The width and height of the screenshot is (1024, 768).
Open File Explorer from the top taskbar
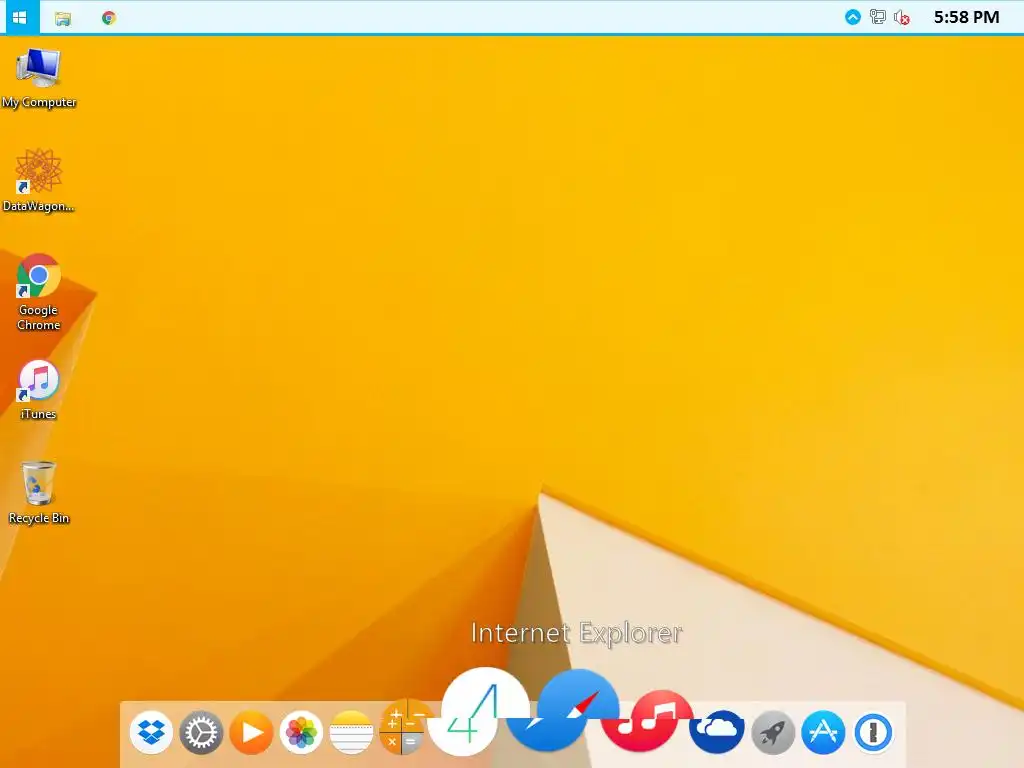coord(63,18)
